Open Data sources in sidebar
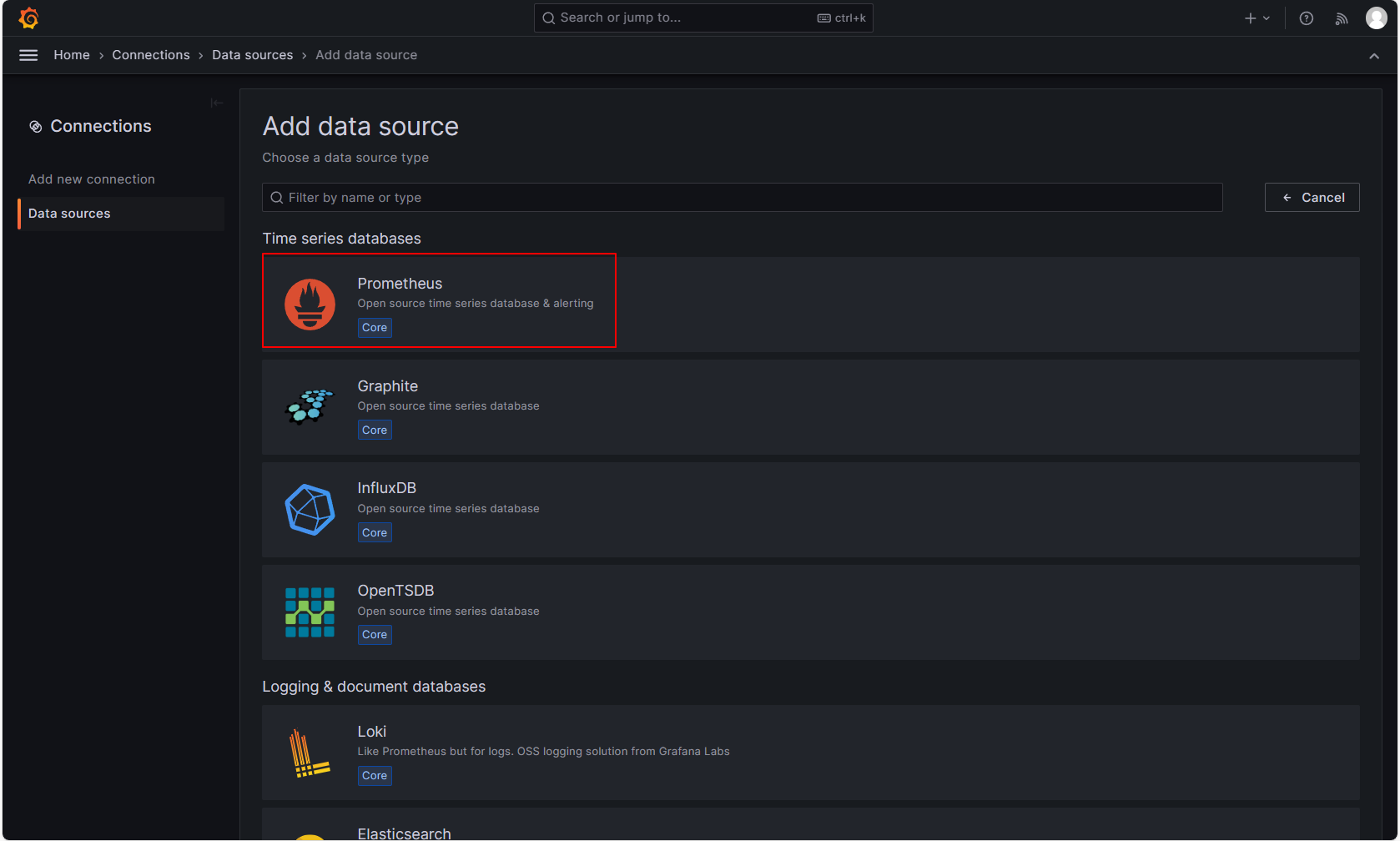The image size is (1400, 841). pos(121,214)
